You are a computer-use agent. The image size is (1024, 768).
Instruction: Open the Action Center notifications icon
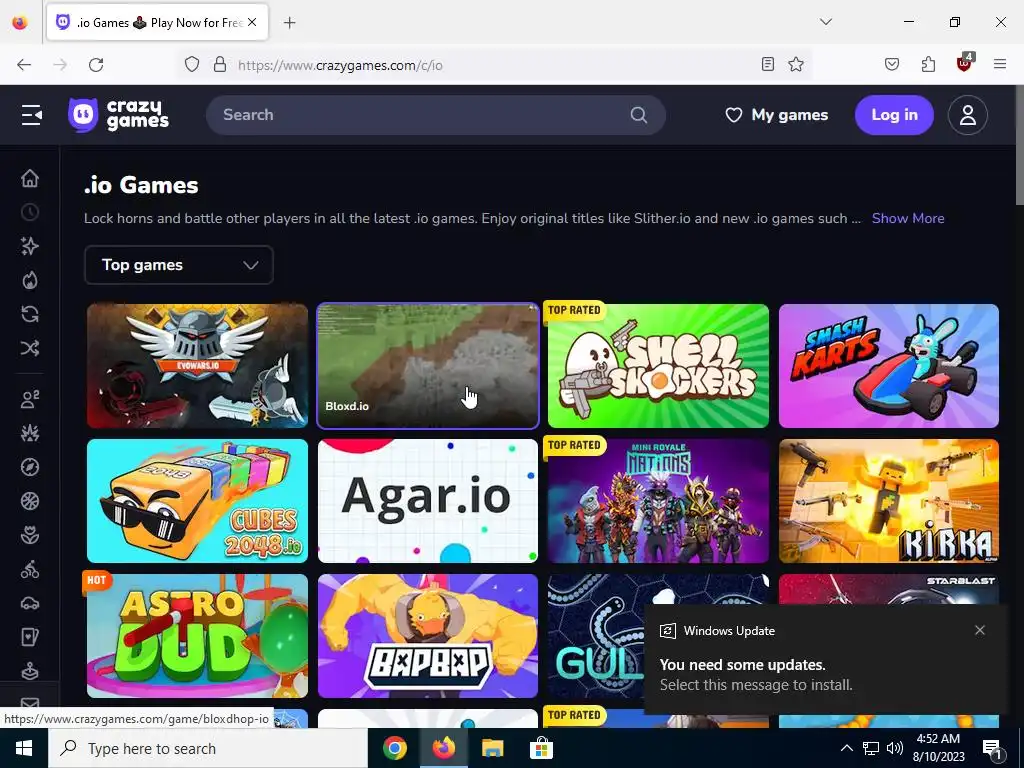click(x=993, y=748)
